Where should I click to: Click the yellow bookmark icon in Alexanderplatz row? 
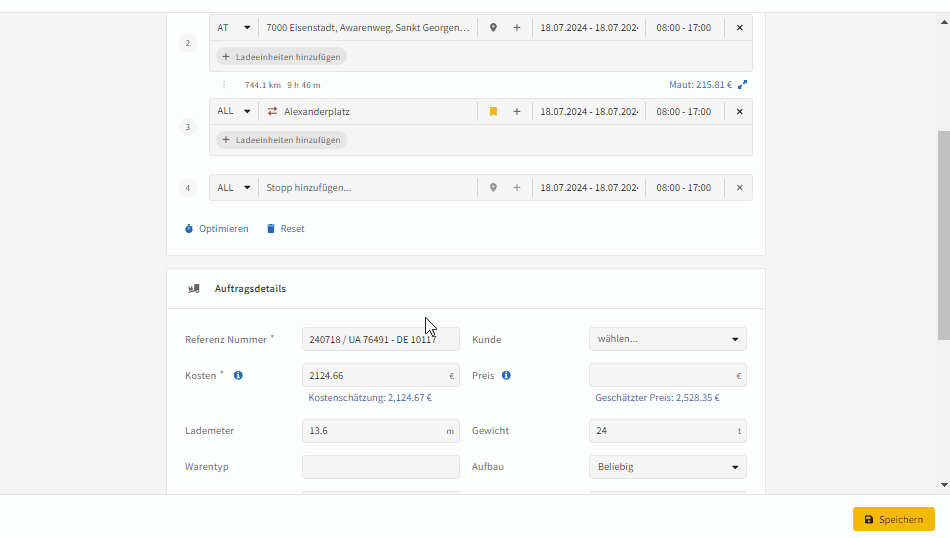[x=493, y=111]
